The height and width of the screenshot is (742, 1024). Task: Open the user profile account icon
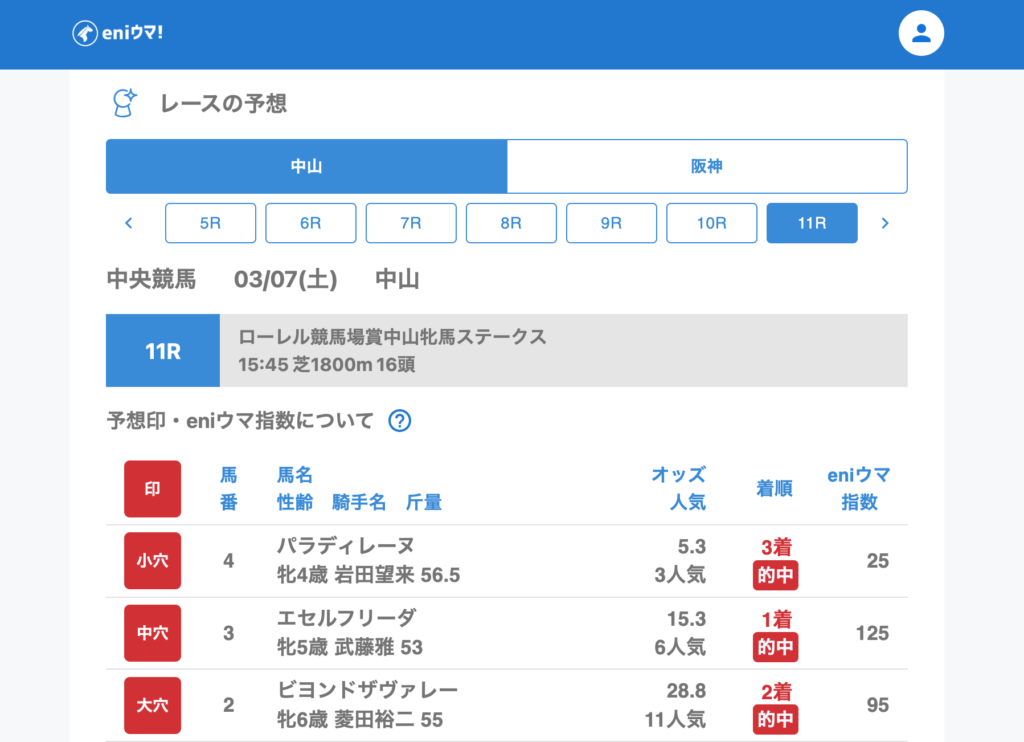[x=921, y=34]
